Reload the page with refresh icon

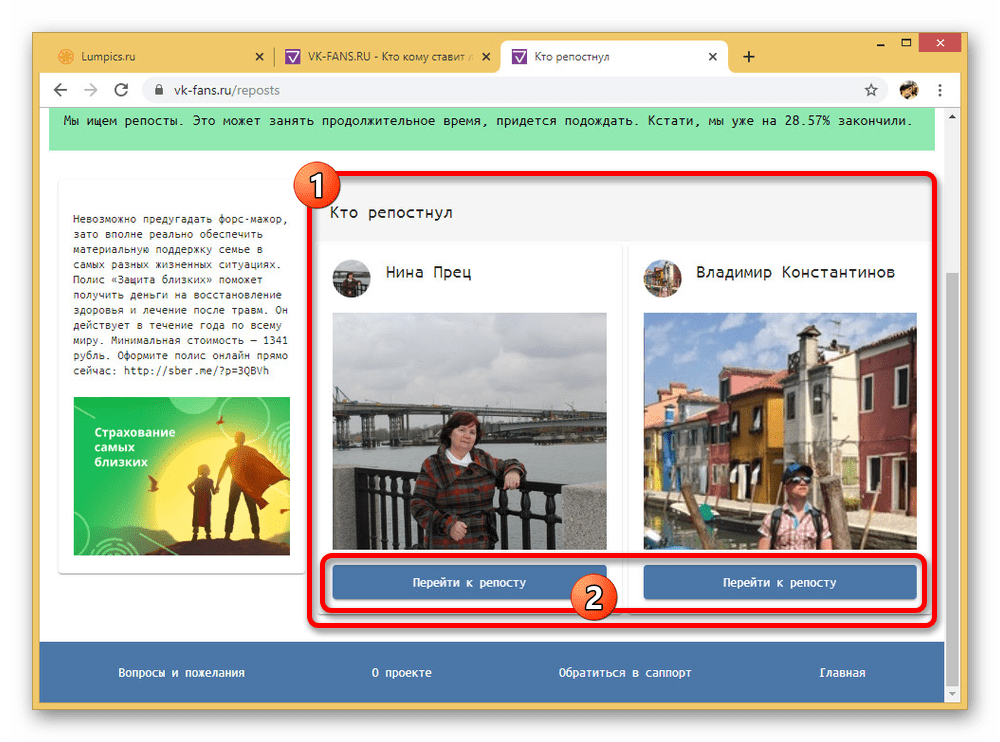tap(121, 90)
